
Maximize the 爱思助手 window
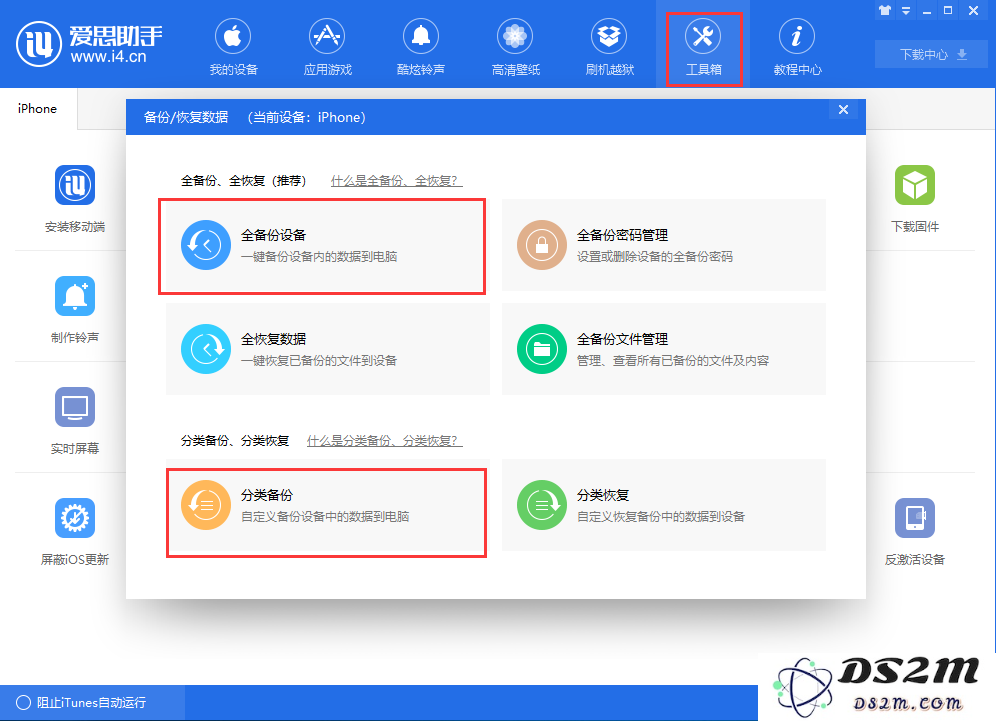tap(948, 10)
